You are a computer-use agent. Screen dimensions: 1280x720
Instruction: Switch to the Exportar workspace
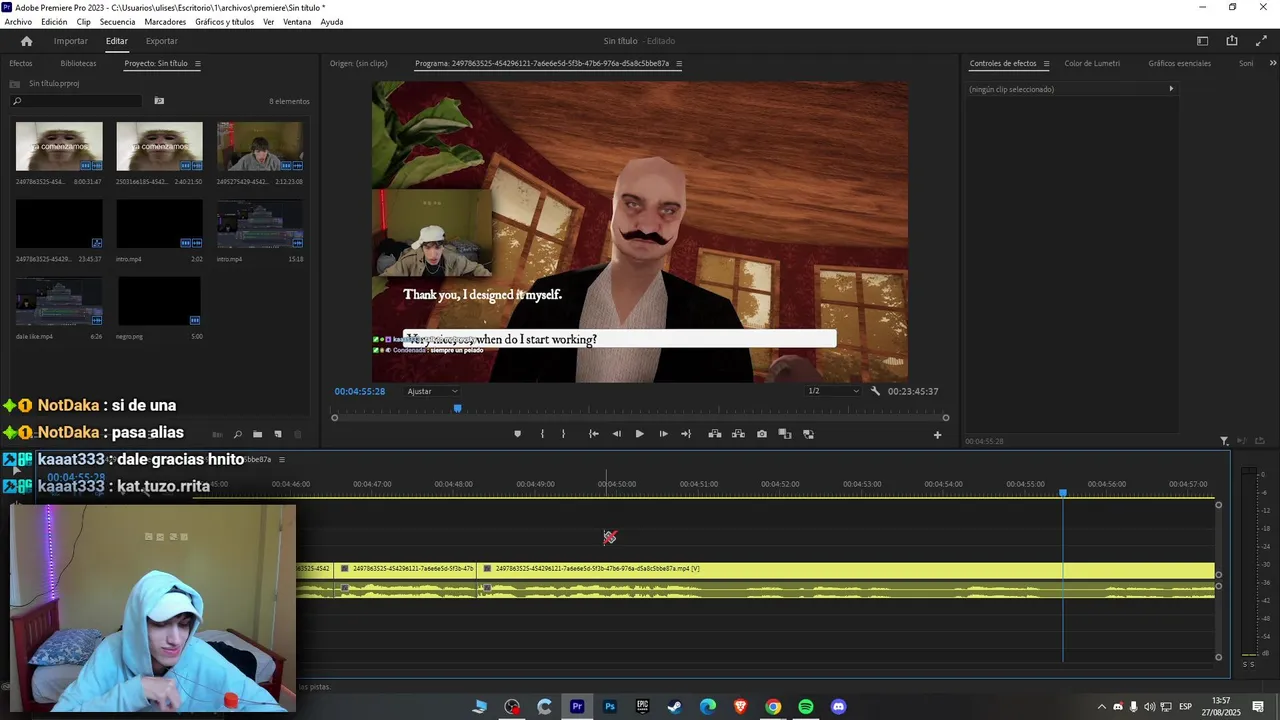pos(161,41)
